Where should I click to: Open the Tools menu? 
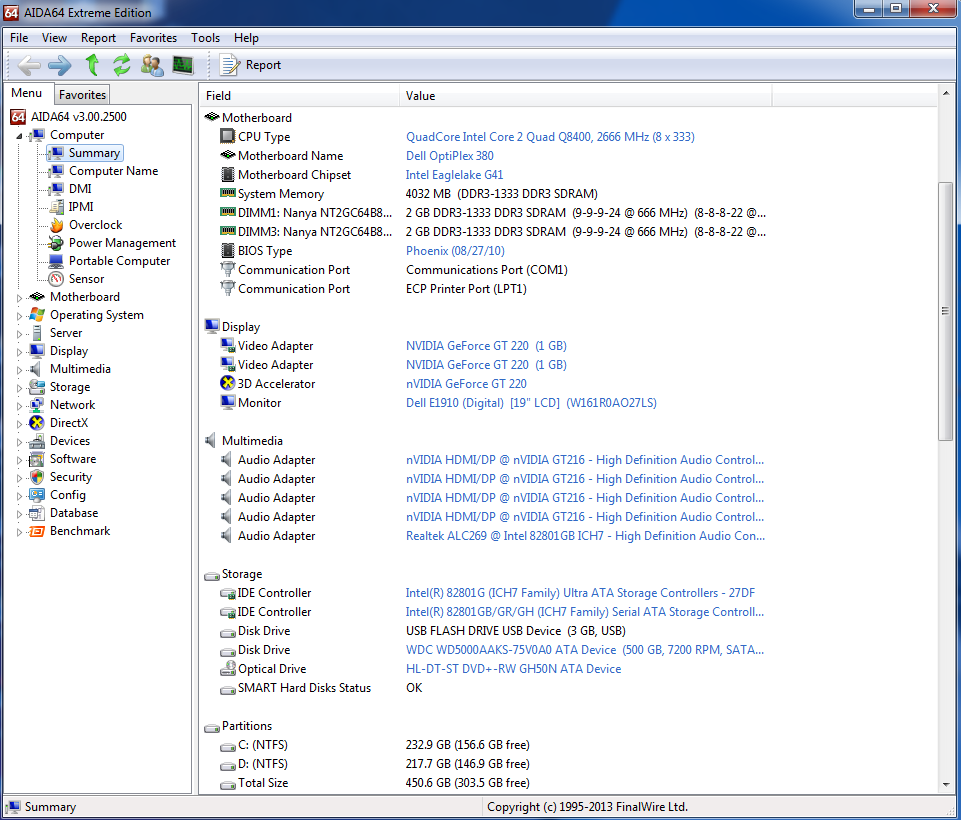[x=205, y=38]
